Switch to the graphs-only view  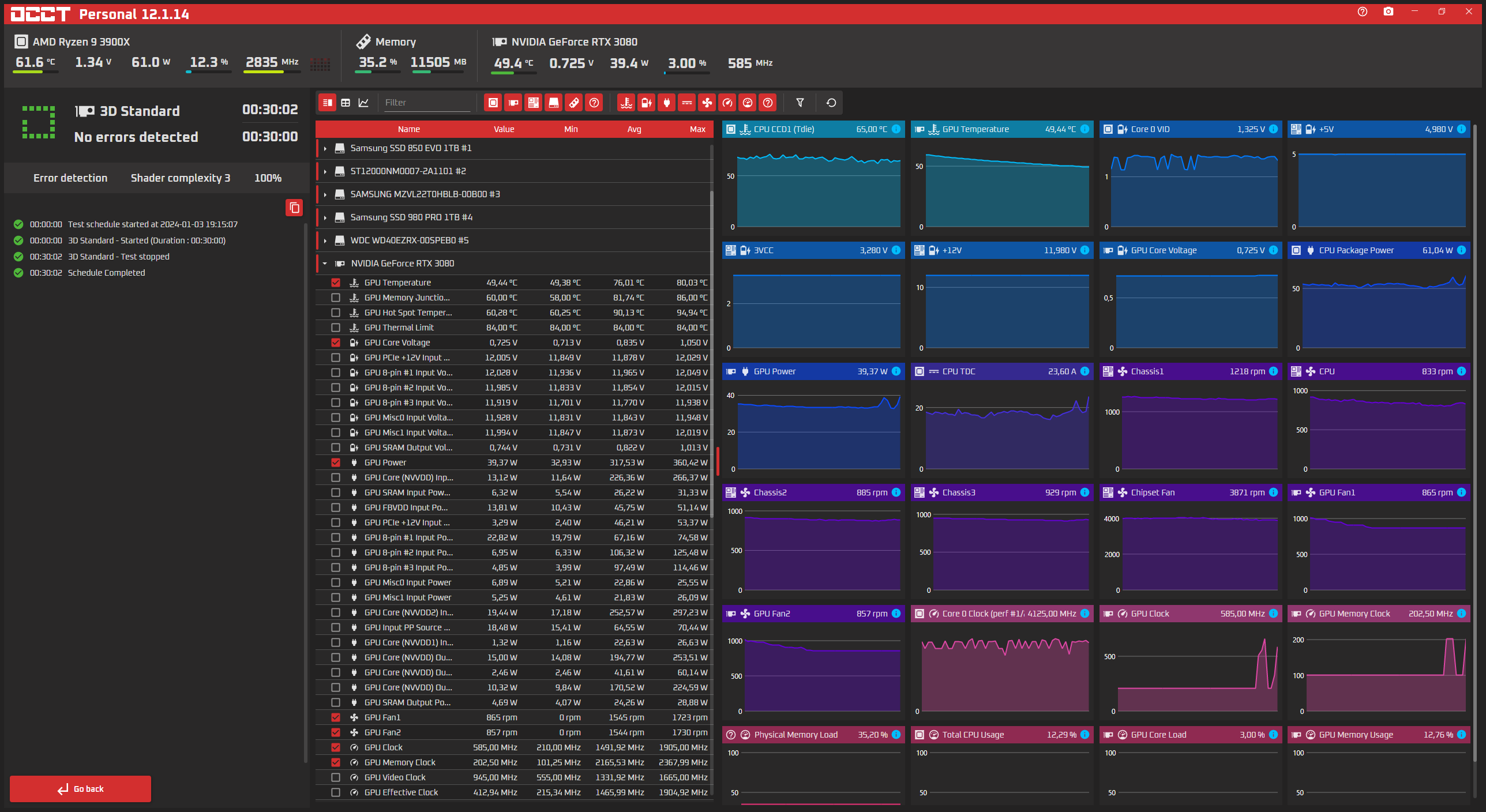point(363,103)
